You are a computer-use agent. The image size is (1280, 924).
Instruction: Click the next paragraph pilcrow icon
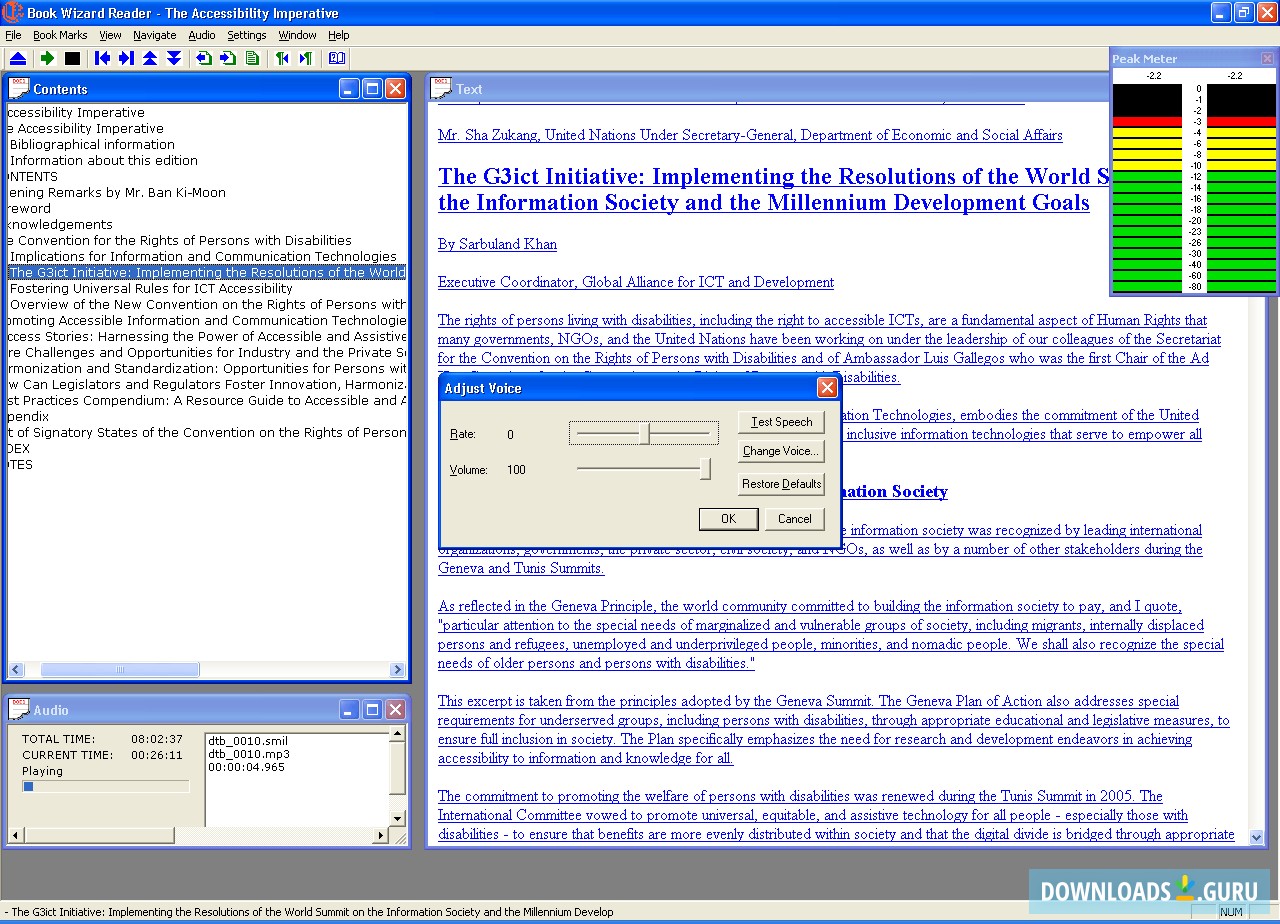(306, 58)
